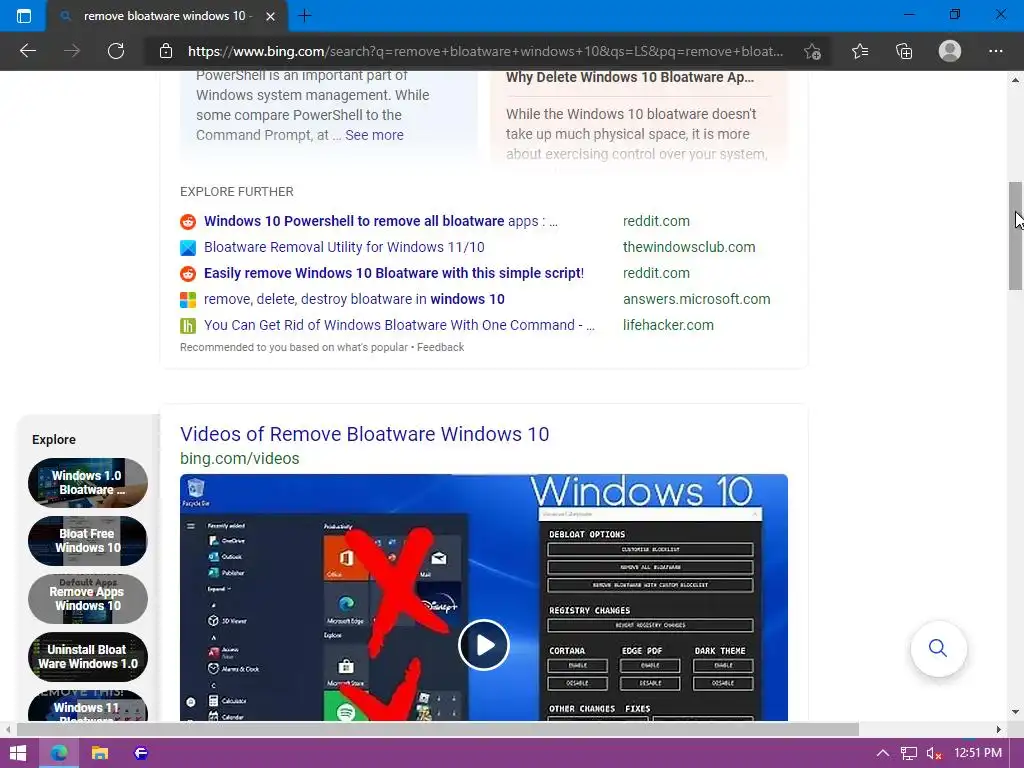Open File Explorer from taskbar
This screenshot has width=1024, height=768.
pos(99,753)
